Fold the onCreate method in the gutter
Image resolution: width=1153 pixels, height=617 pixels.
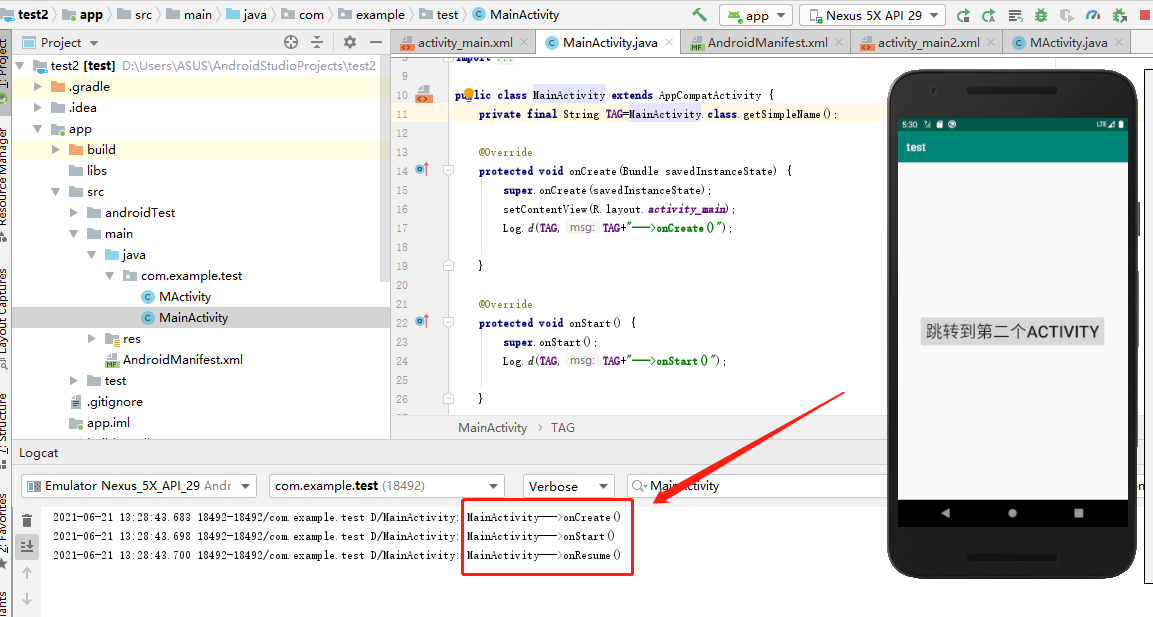click(x=449, y=171)
